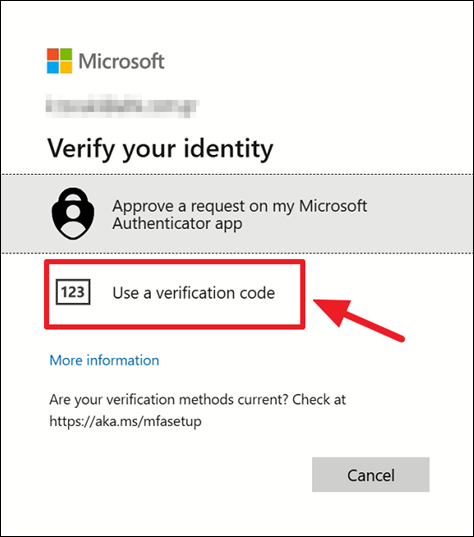Click the Microsoft Authenticator lock icon
Image resolution: width=474 pixels, height=537 pixels.
[x=73, y=214]
